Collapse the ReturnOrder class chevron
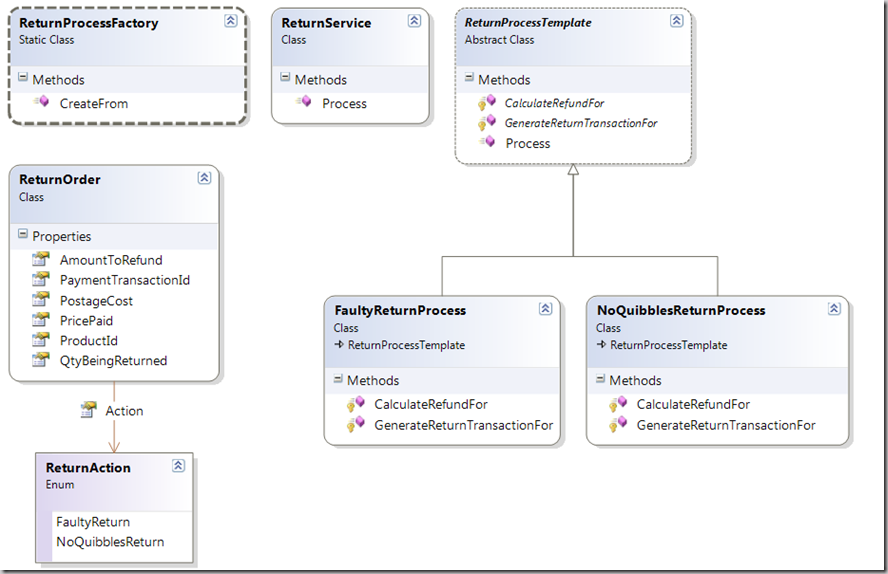This screenshot has width=888, height=574. click(204, 178)
